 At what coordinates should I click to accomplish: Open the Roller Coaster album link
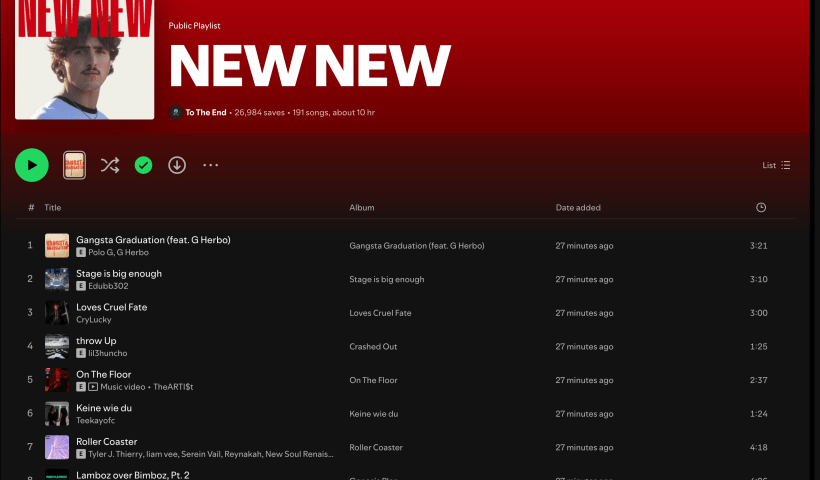coord(376,447)
